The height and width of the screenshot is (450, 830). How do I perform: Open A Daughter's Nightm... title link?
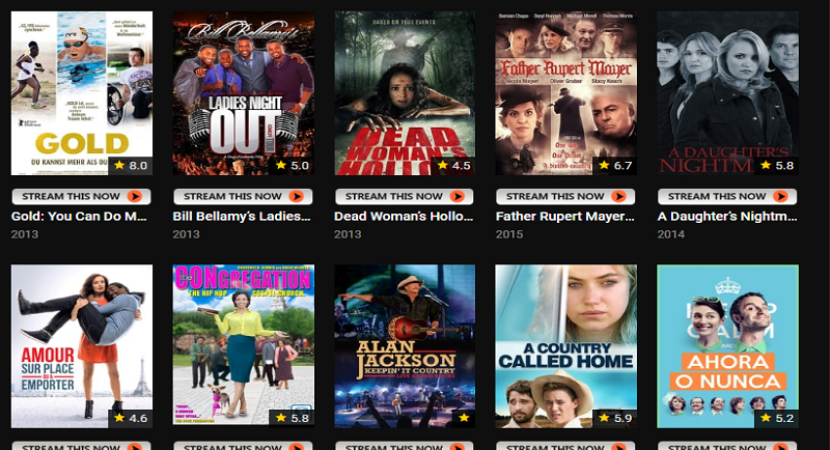(727, 216)
